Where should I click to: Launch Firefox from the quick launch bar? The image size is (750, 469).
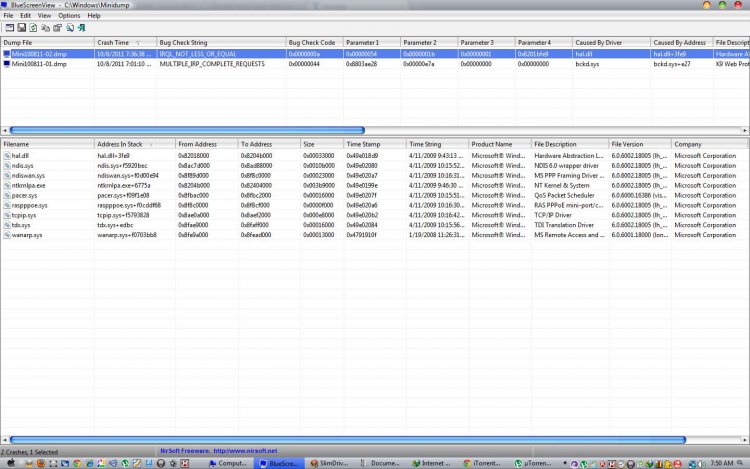(41, 463)
